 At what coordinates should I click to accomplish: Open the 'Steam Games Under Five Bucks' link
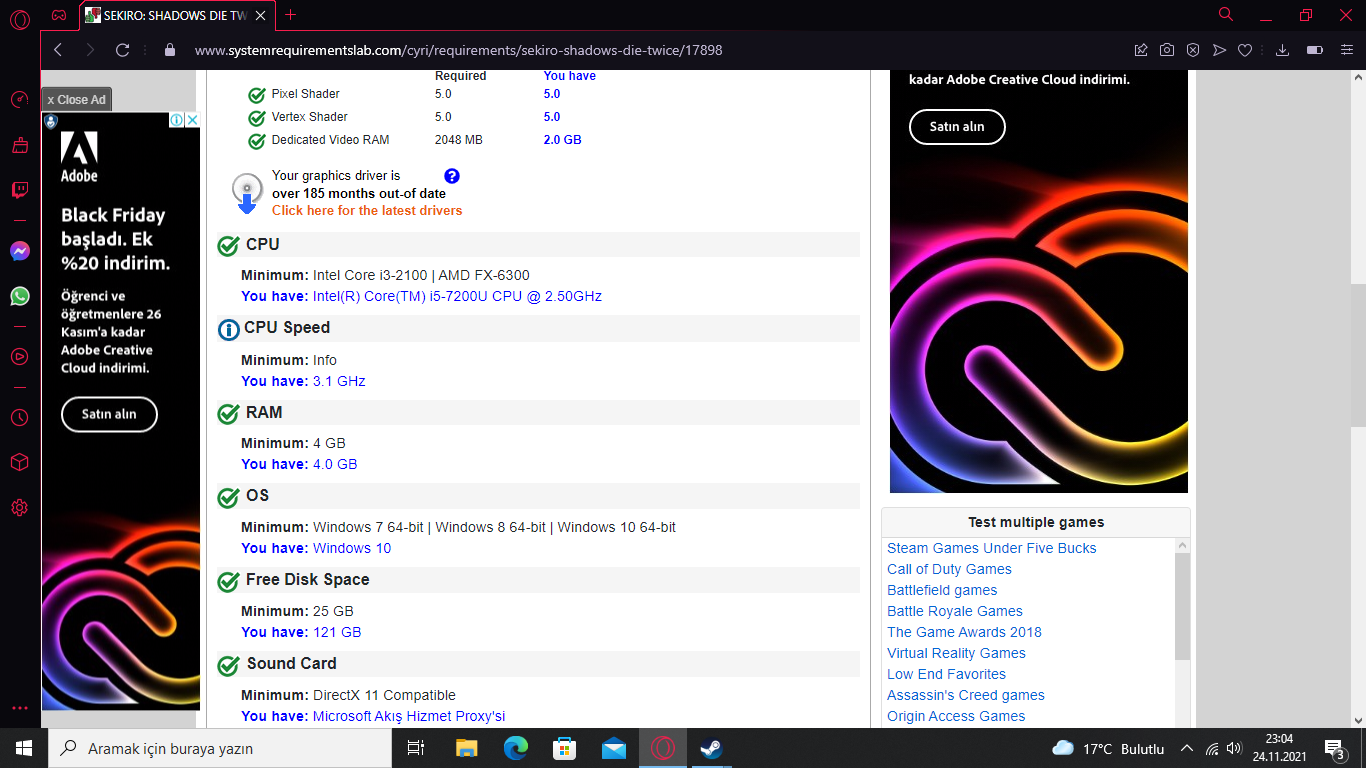(991, 548)
